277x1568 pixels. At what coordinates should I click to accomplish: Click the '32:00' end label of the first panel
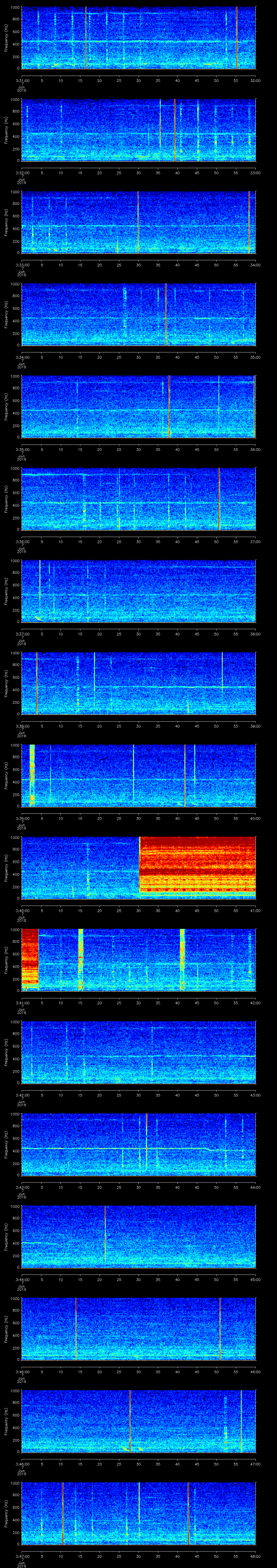click(x=255, y=80)
